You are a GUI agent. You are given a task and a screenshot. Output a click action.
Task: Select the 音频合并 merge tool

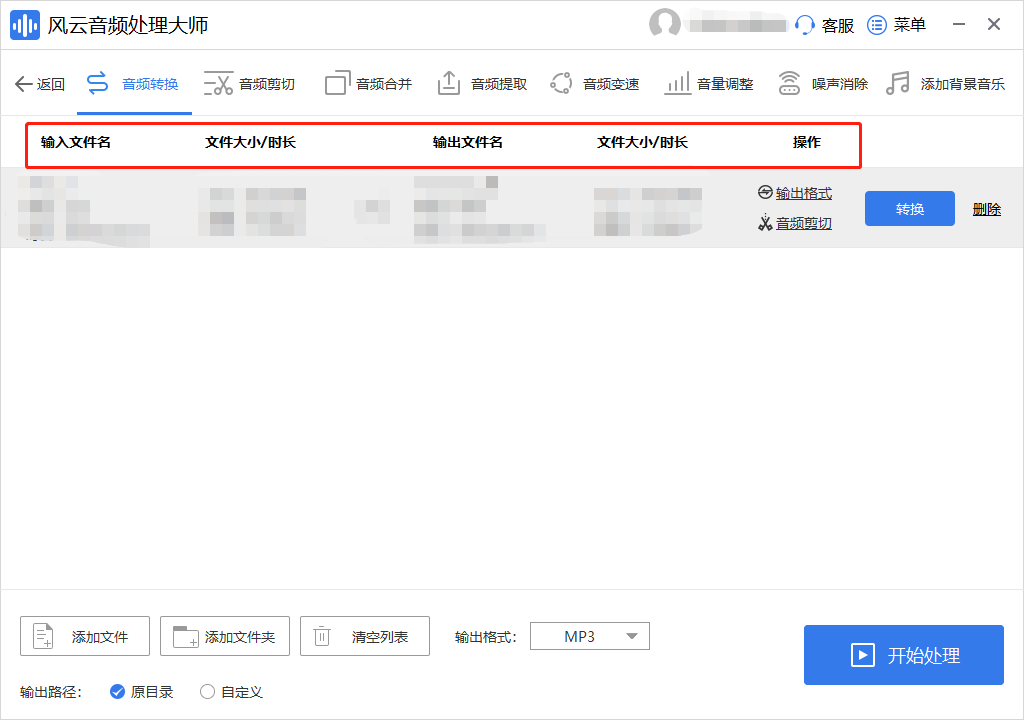point(368,85)
